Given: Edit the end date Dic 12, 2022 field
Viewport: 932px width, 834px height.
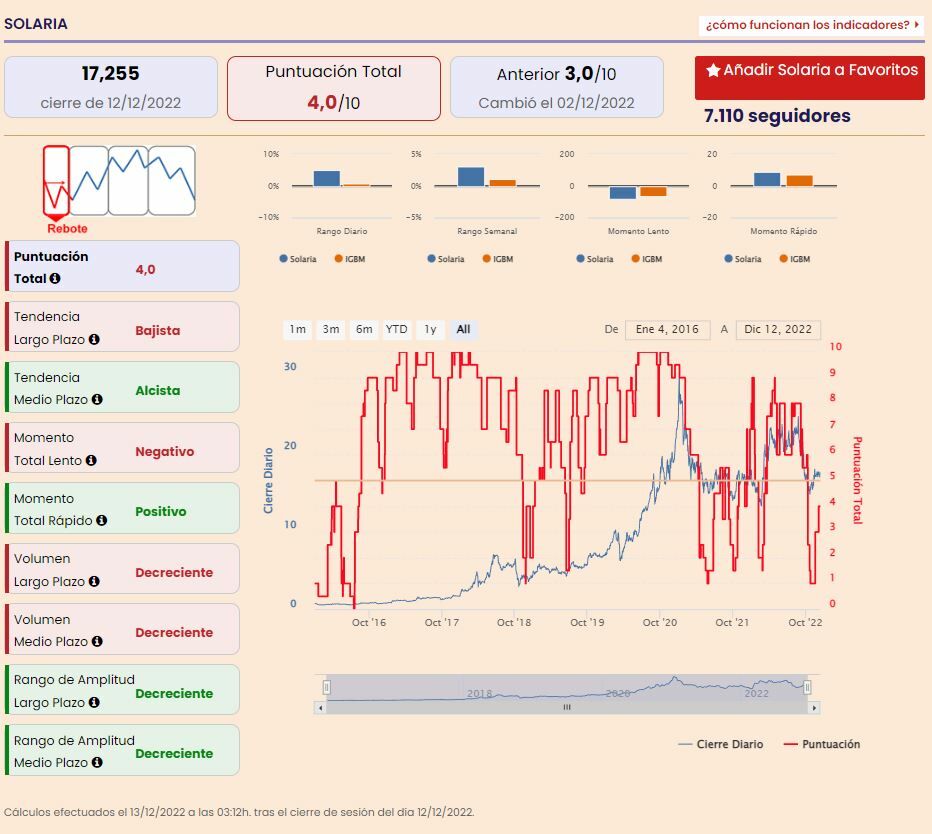Looking at the screenshot, I should tap(778, 329).
